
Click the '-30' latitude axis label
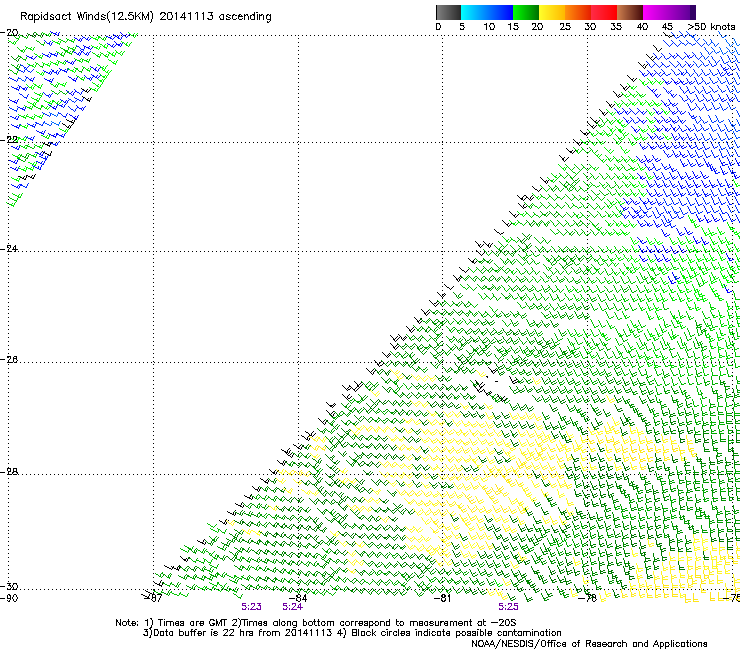click(x=9, y=586)
